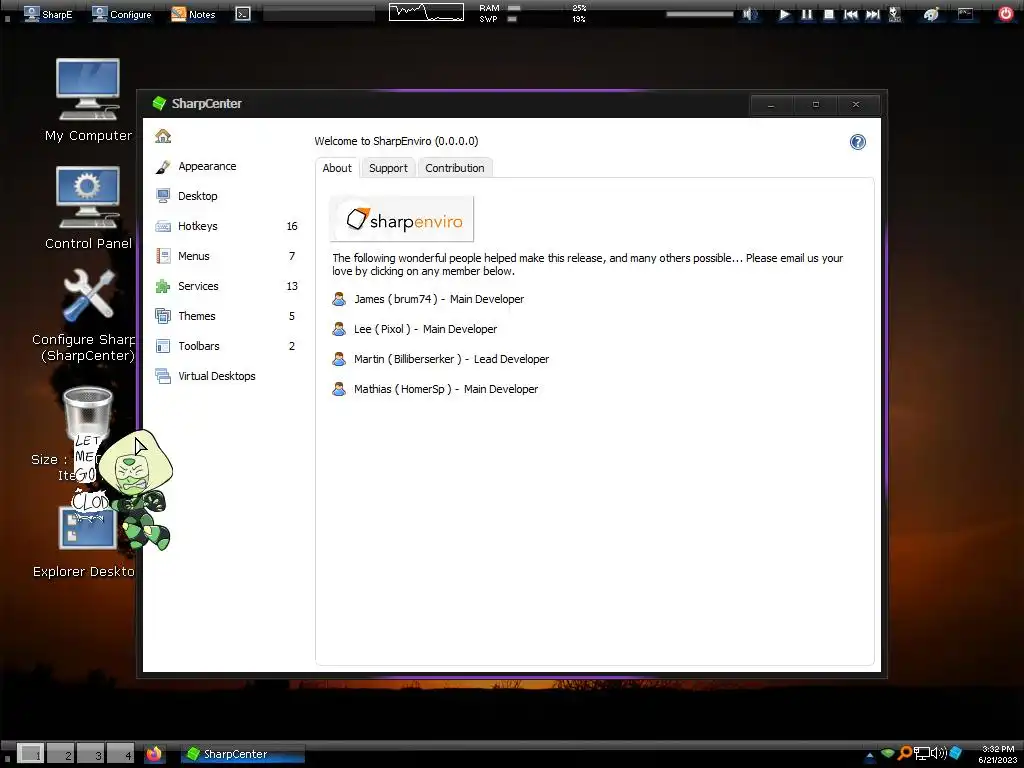Click the command prompt icon on top bar
Screen dimensions: 1024x768
tap(243, 14)
